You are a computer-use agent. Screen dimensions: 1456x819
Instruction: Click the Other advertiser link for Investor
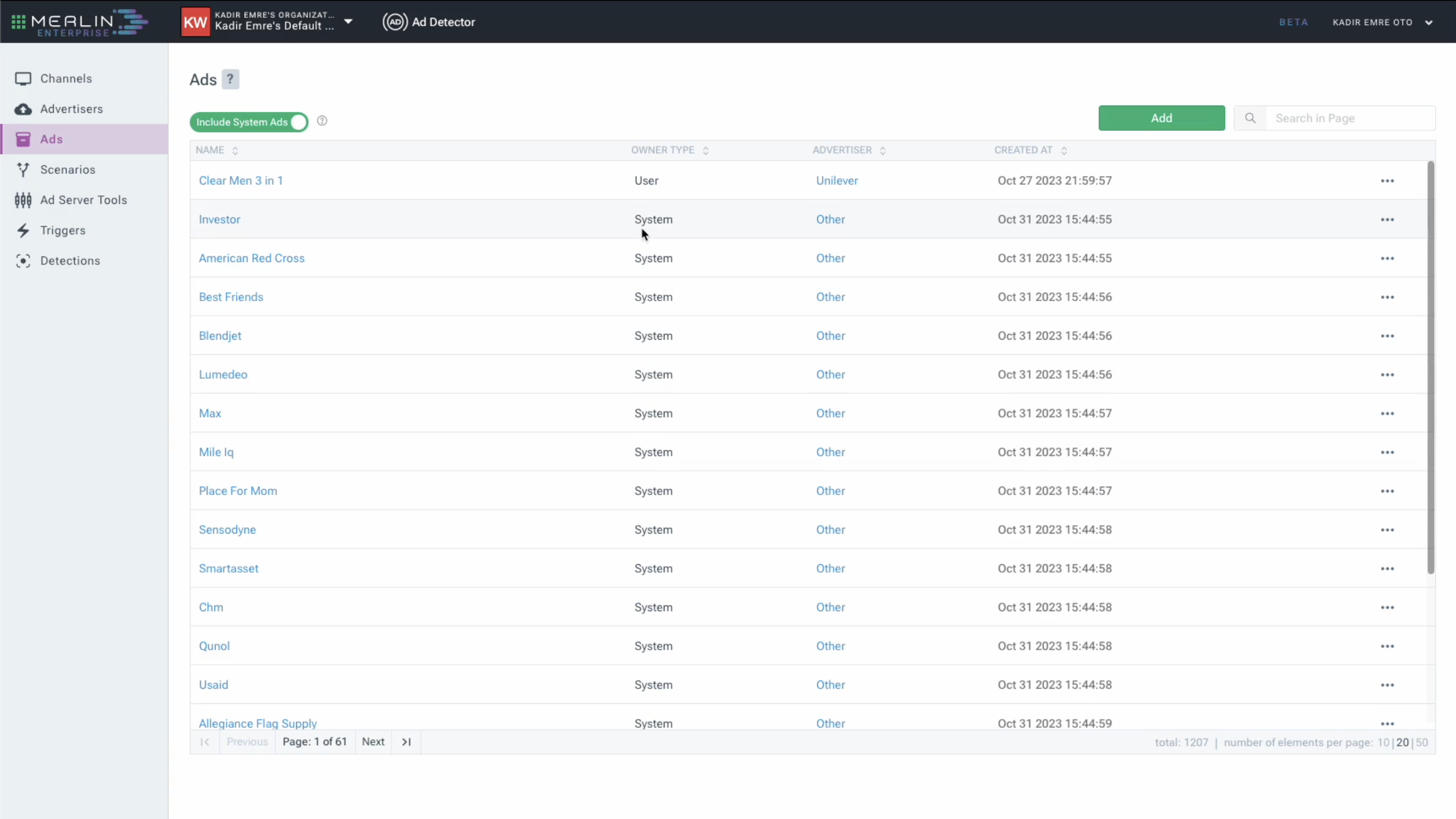[830, 220]
